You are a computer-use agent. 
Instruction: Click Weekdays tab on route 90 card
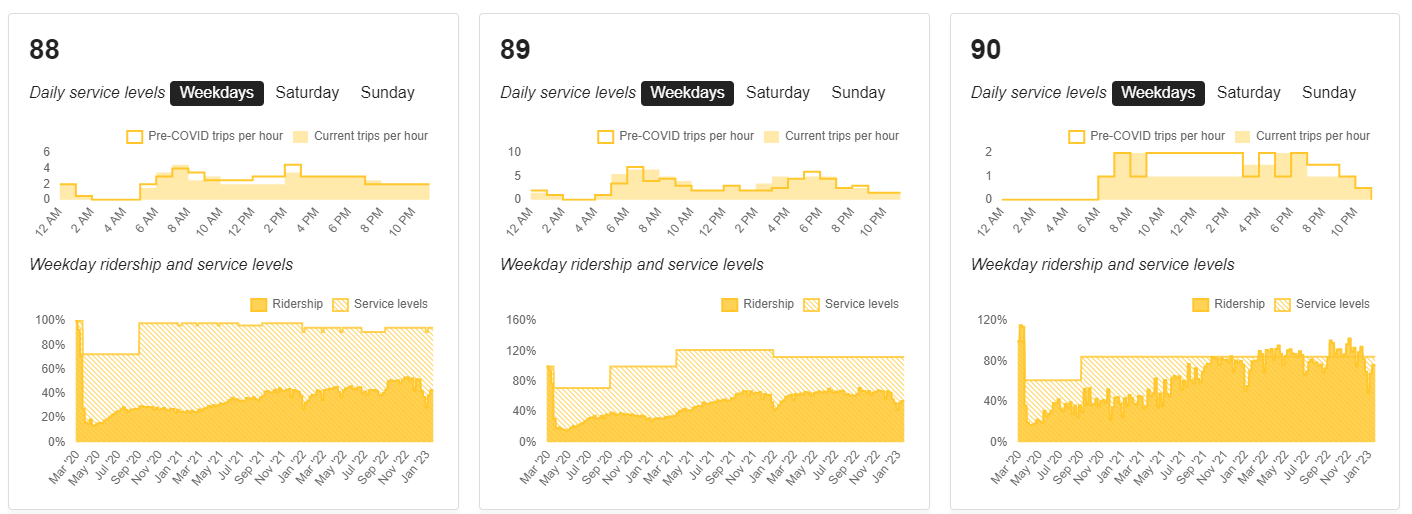click(x=1158, y=93)
